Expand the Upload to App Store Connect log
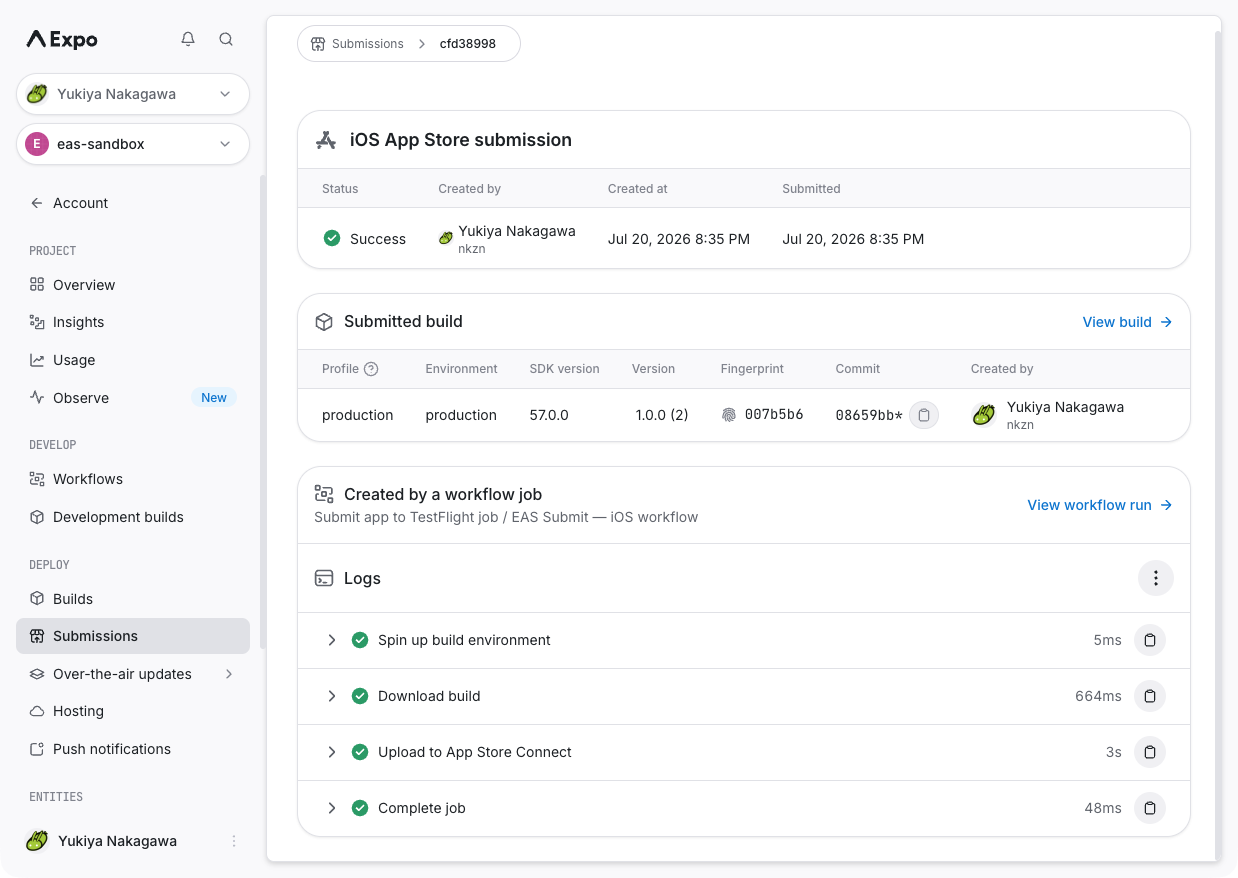 coord(332,752)
